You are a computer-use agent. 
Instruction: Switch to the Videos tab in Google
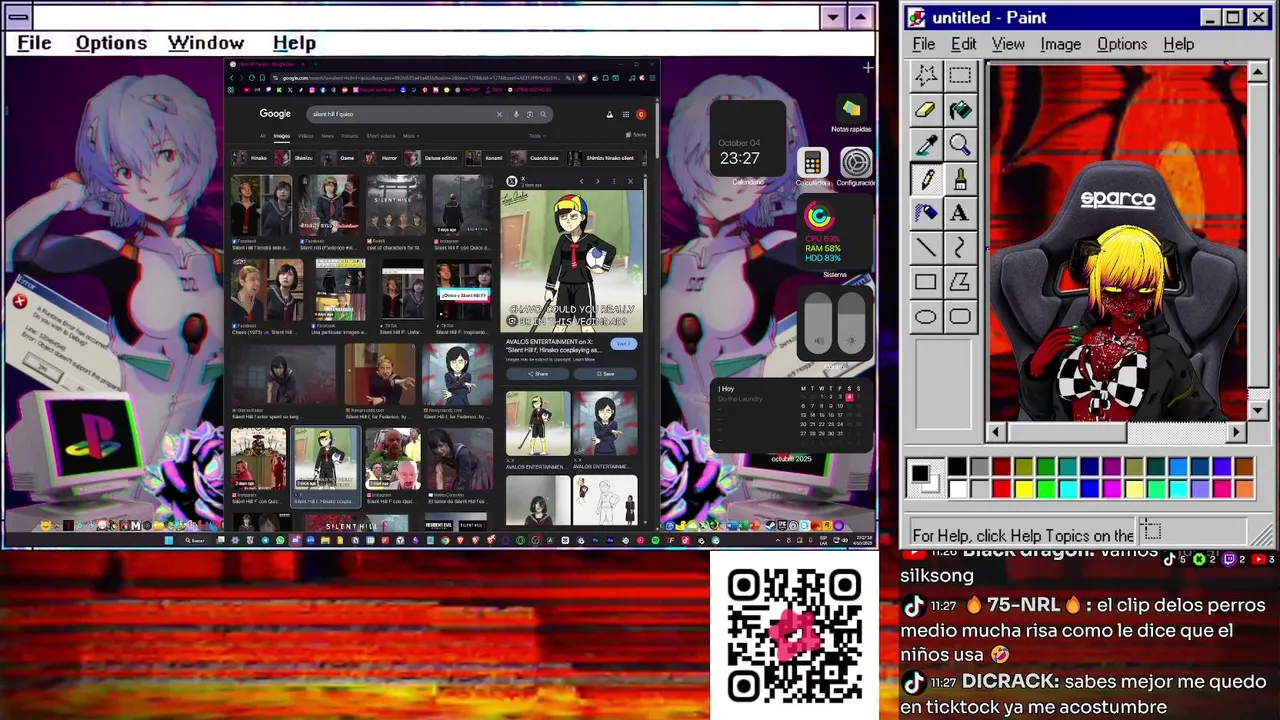pos(306,136)
